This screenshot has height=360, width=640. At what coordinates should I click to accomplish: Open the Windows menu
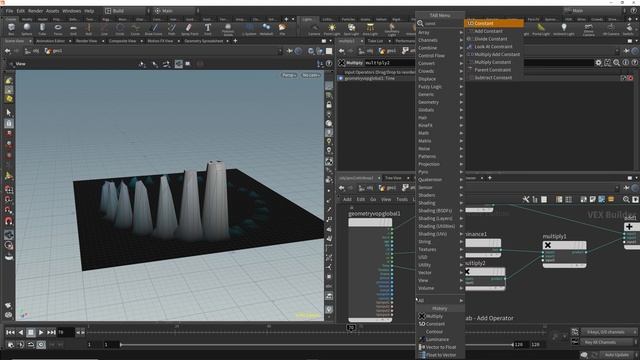pos(71,11)
